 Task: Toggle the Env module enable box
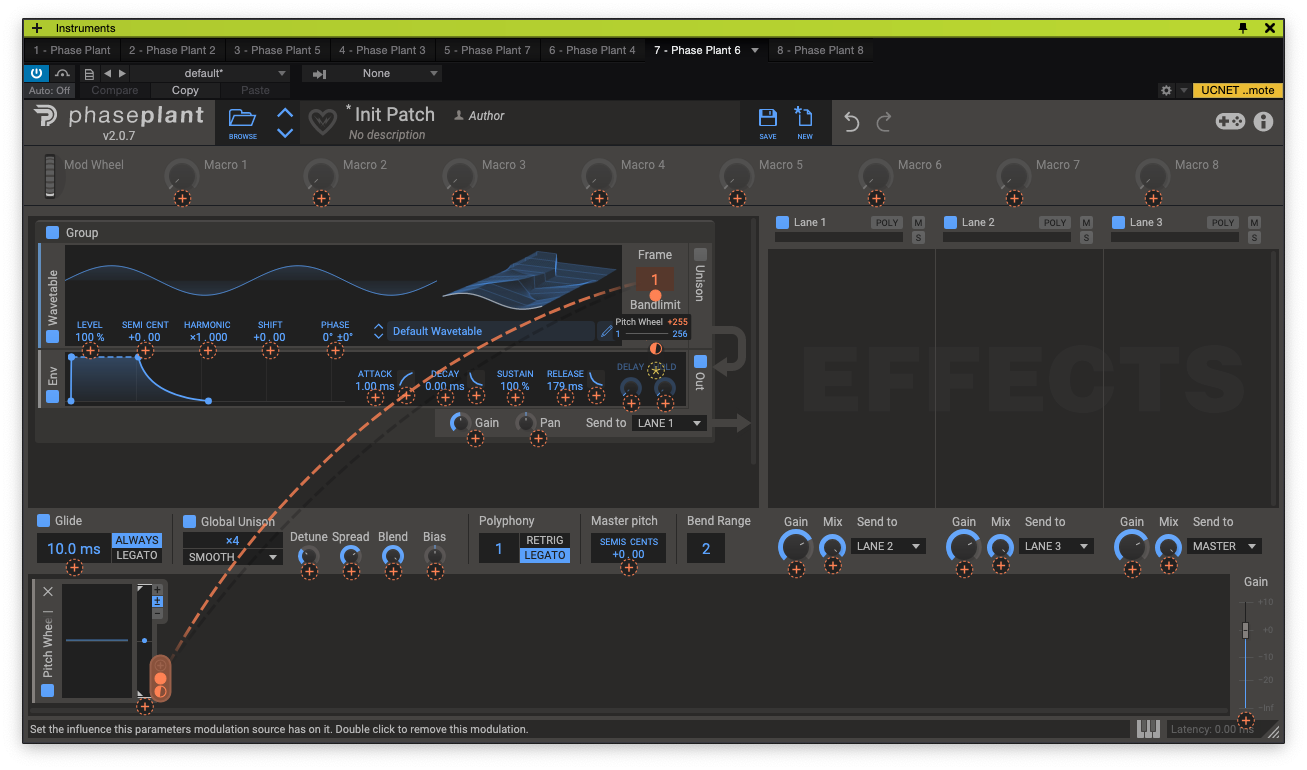52,397
